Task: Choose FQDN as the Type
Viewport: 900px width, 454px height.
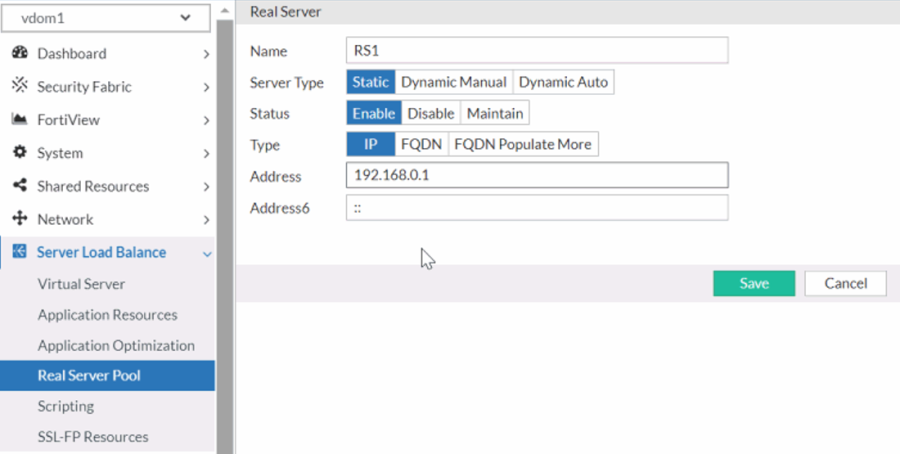Action: point(421,144)
